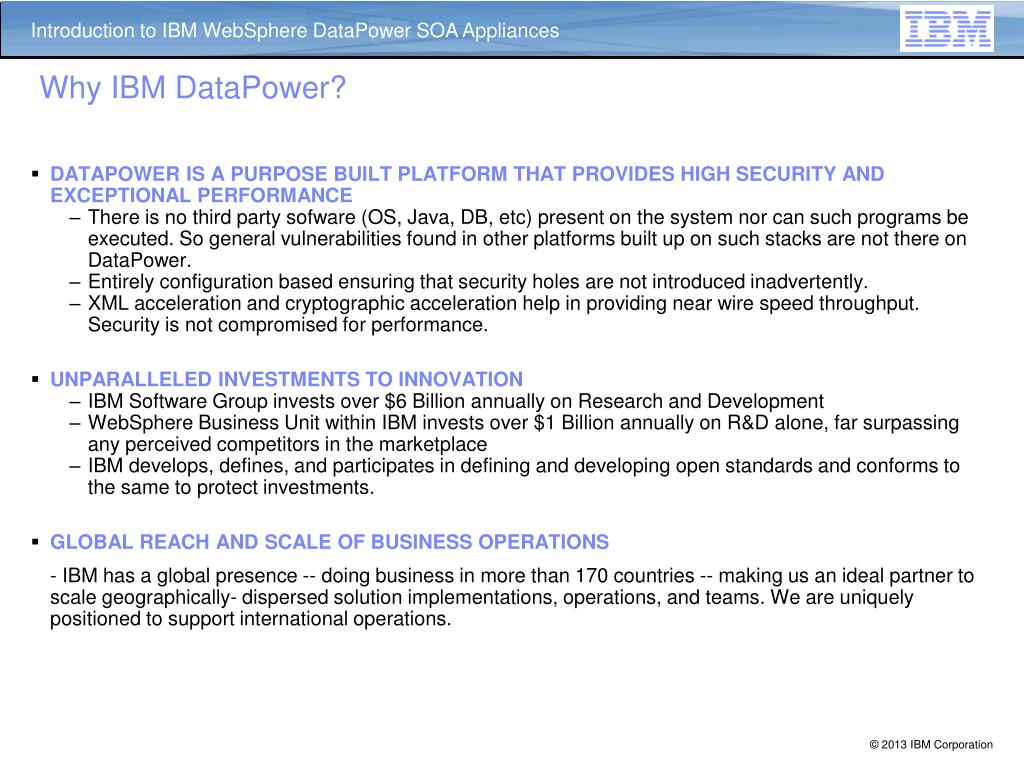This screenshot has width=1024, height=768.
Task: Click the line starting 'There is no third party sofware'
Action: 528,217
